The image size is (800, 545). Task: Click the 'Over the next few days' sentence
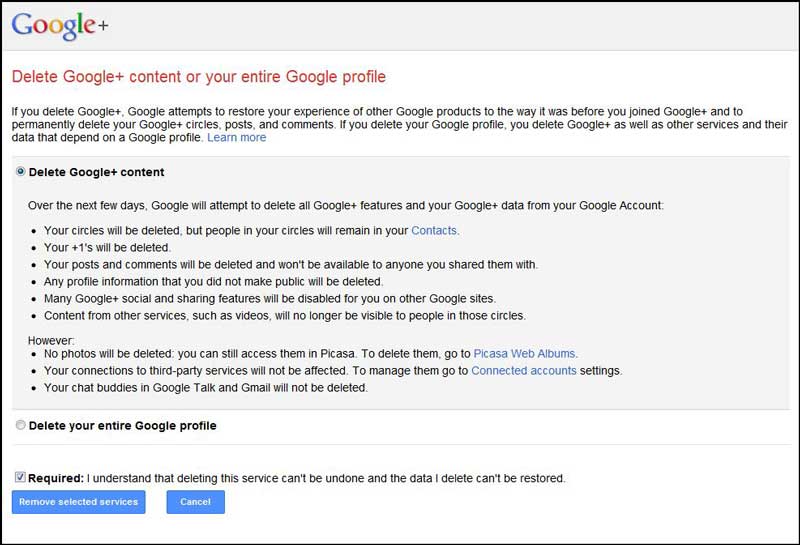click(x=346, y=206)
